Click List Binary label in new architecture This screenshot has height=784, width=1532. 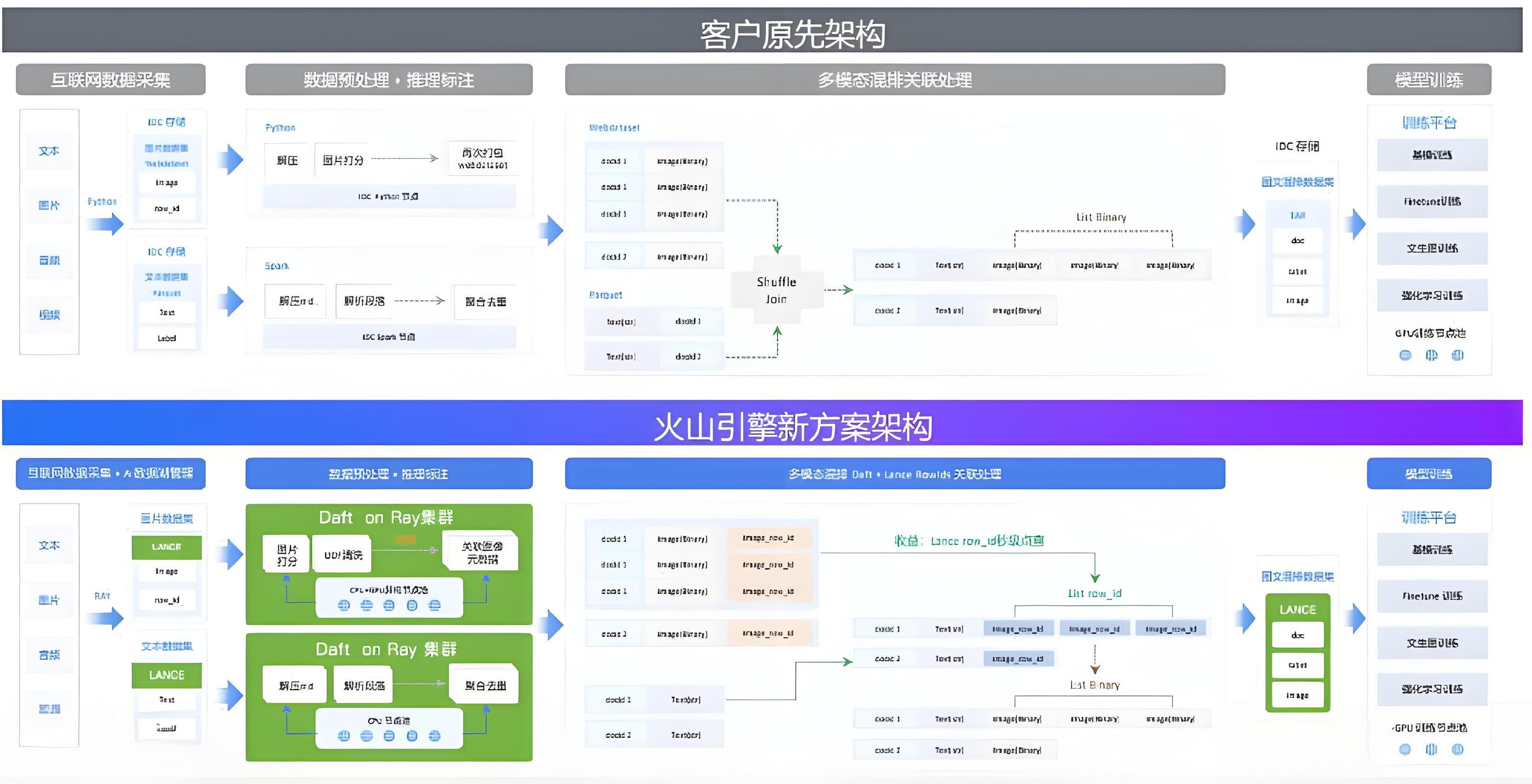tap(1094, 685)
